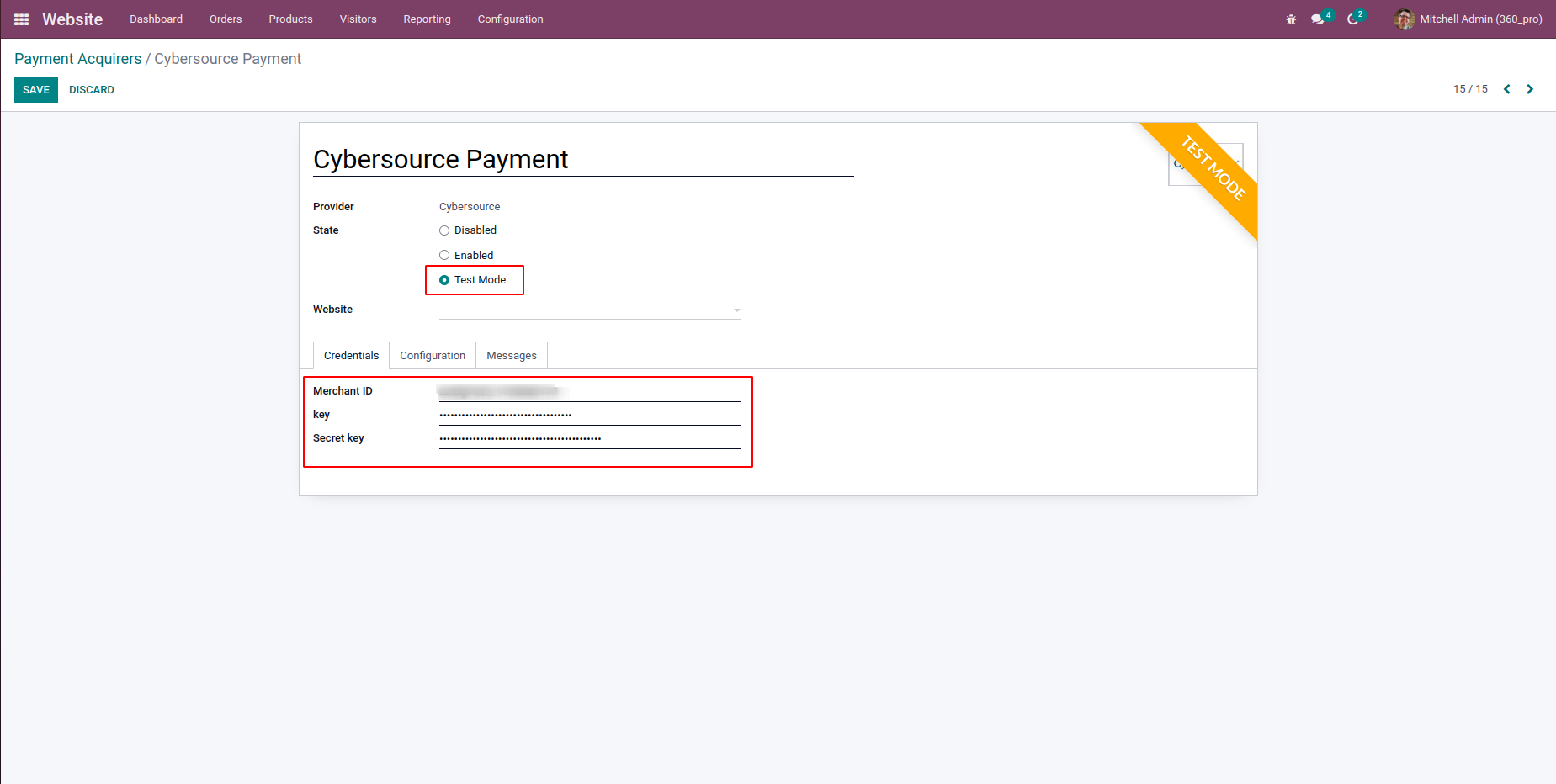Image resolution: width=1556 pixels, height=784 pixels.
Task: Open the activities clock icon
Action: click(1353, 19)
